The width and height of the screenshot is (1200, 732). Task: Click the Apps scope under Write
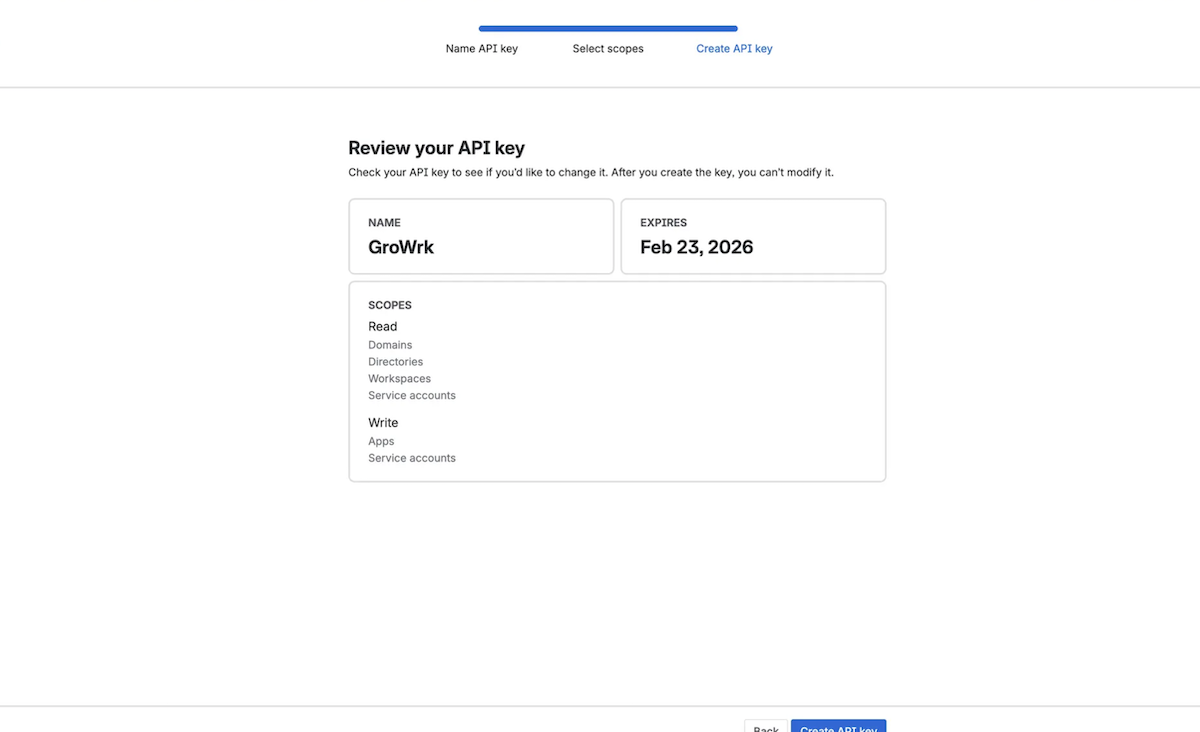click(x=381, y=441)
